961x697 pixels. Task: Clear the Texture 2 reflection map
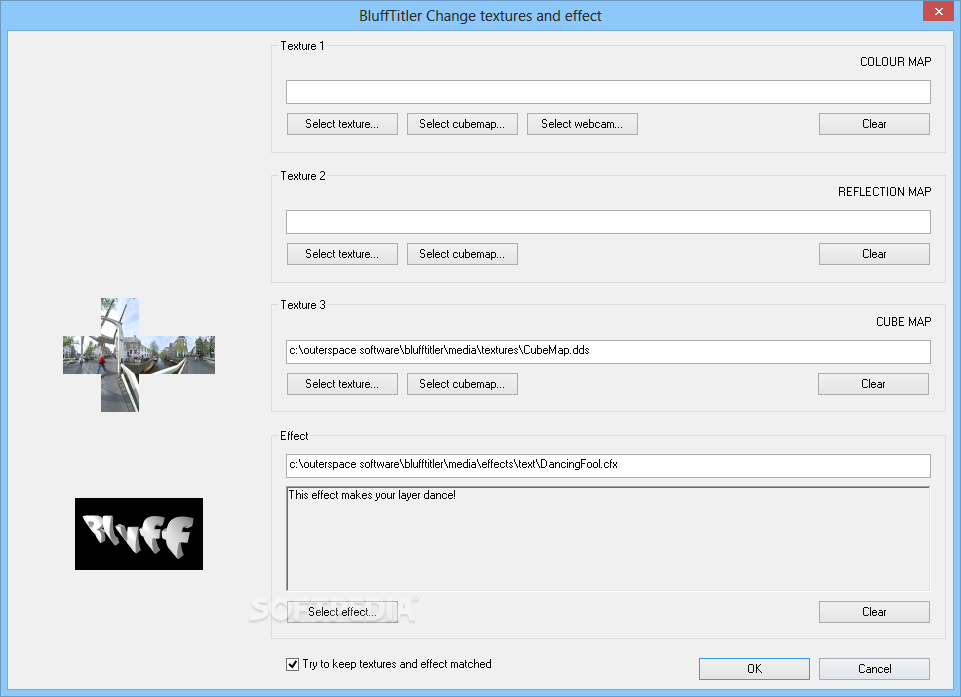[874, 254]
